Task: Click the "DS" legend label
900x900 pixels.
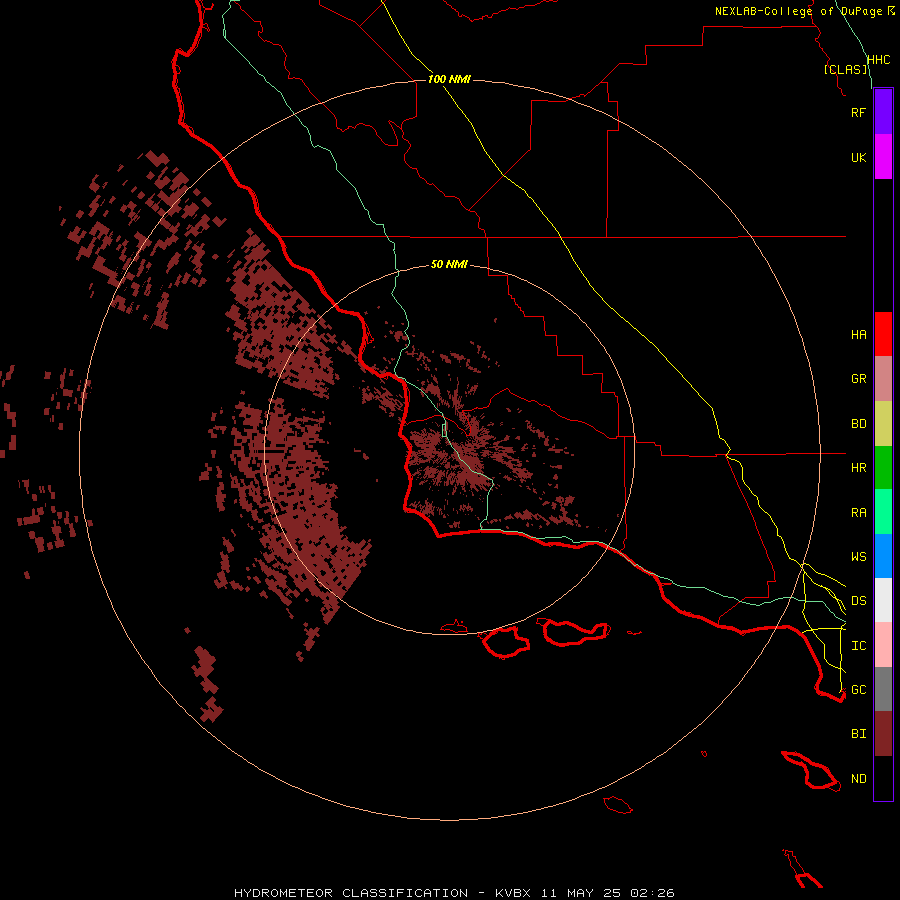Action: pyautogui.click(x=858, y=601)
